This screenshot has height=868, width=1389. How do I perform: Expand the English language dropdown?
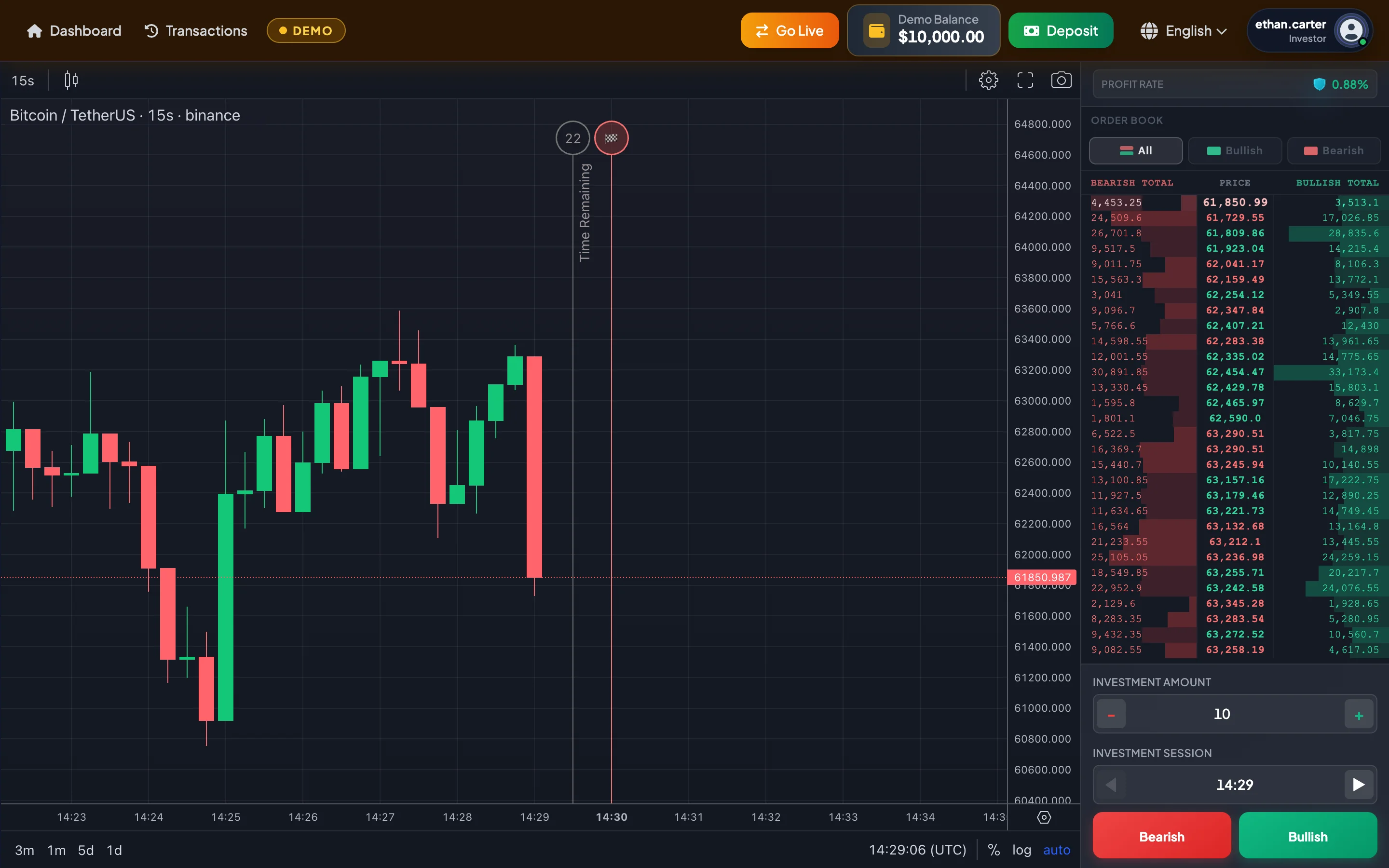click(x=1184, y=30)
